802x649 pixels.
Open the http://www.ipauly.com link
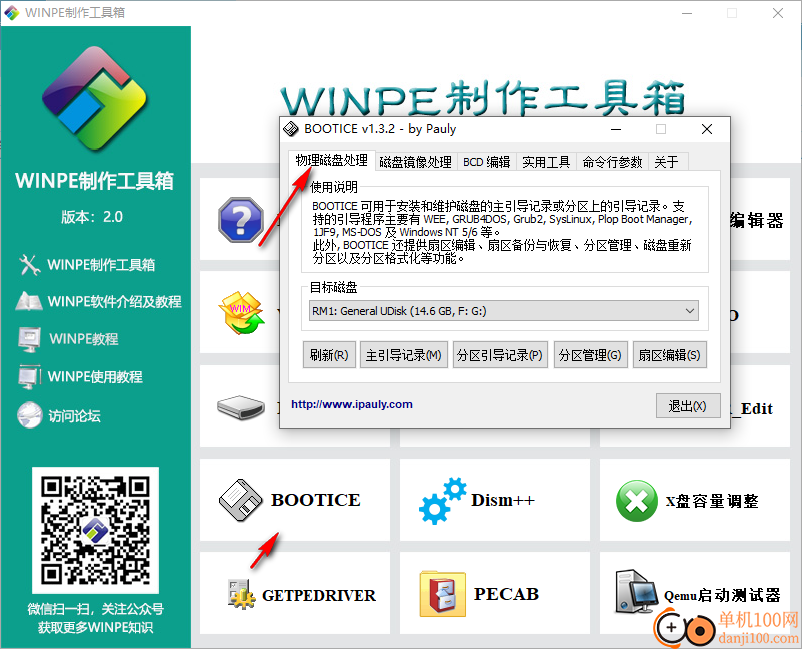click(x=352, y=404)
